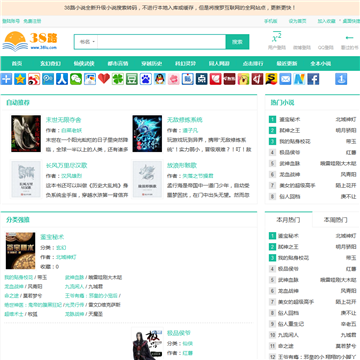This screenshot has height=360, width=360.
Task: Click the green four-leaf clover share icon
Action: (118, 79)
